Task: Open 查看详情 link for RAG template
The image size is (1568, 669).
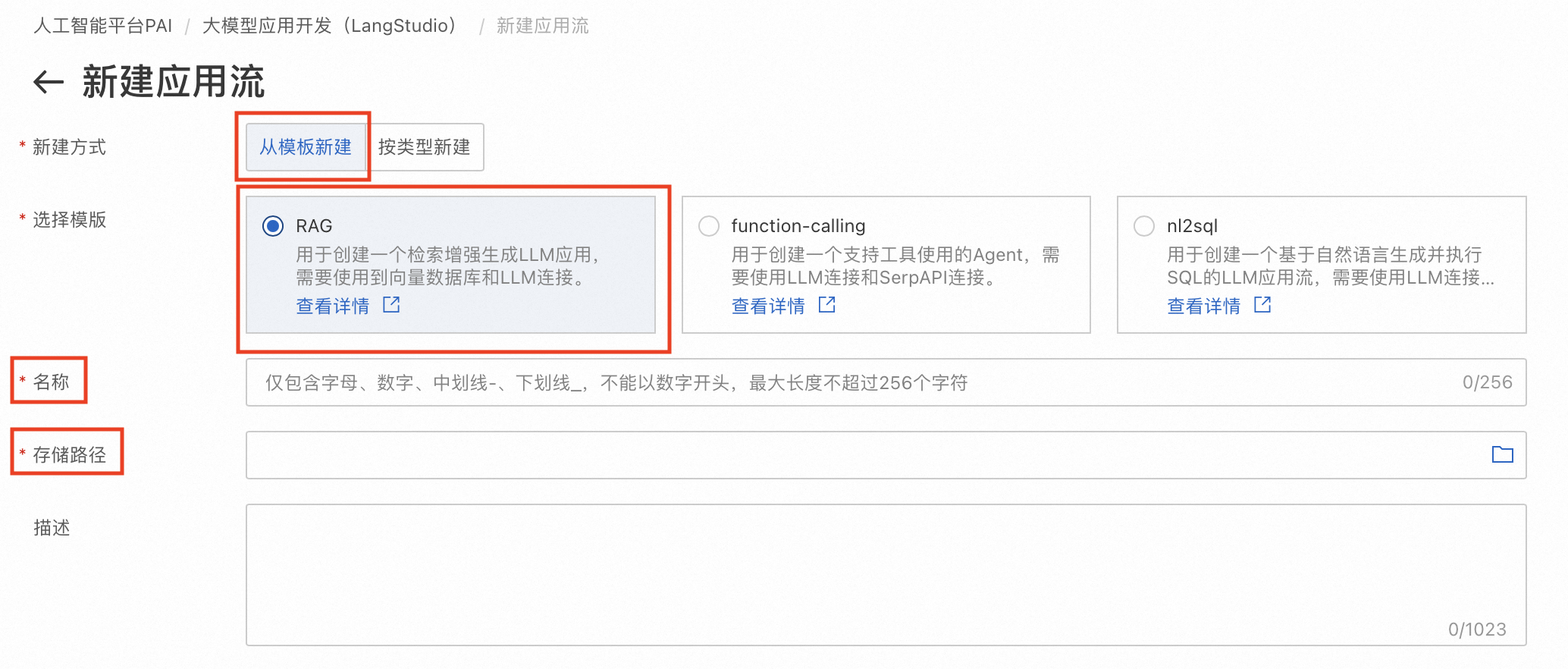Action: pos(333,306)
